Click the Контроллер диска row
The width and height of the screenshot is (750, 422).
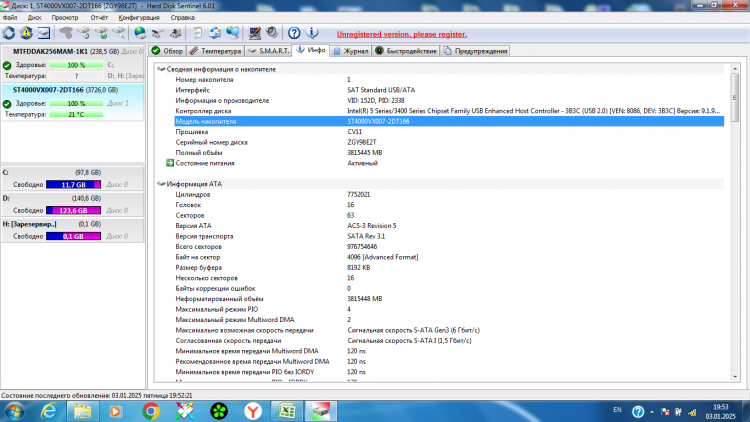pos(449,111)
